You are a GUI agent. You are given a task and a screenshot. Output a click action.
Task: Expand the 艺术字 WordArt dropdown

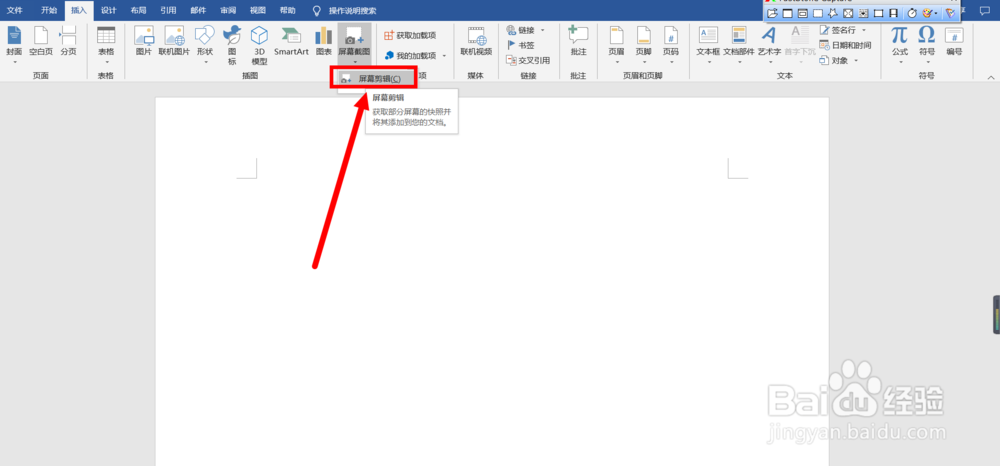coord(770,62)
